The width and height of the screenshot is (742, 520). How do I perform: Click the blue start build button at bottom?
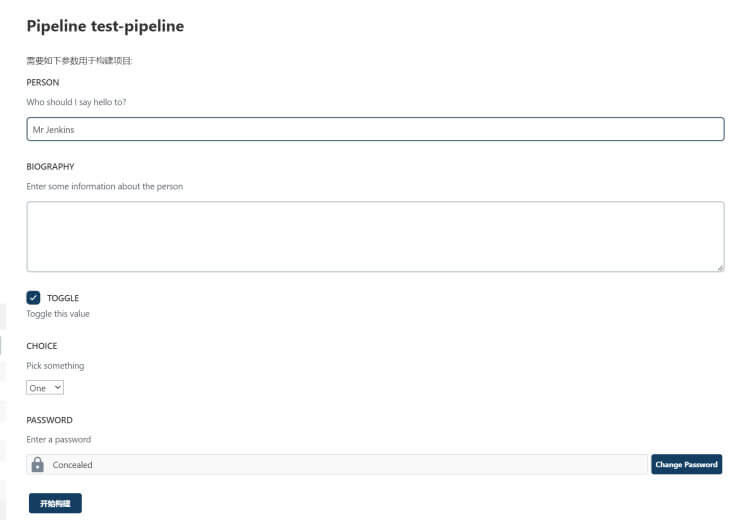click(x=55, y=503)
